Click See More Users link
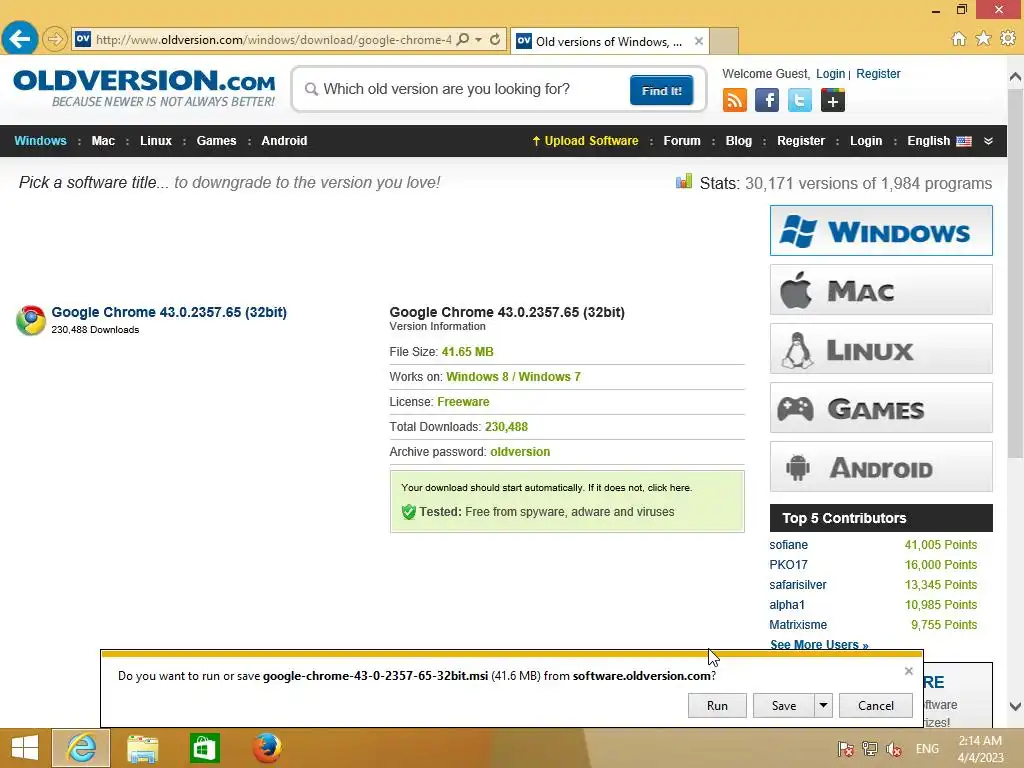Viewport: 1024px width, 768px height. coord(819,645)
